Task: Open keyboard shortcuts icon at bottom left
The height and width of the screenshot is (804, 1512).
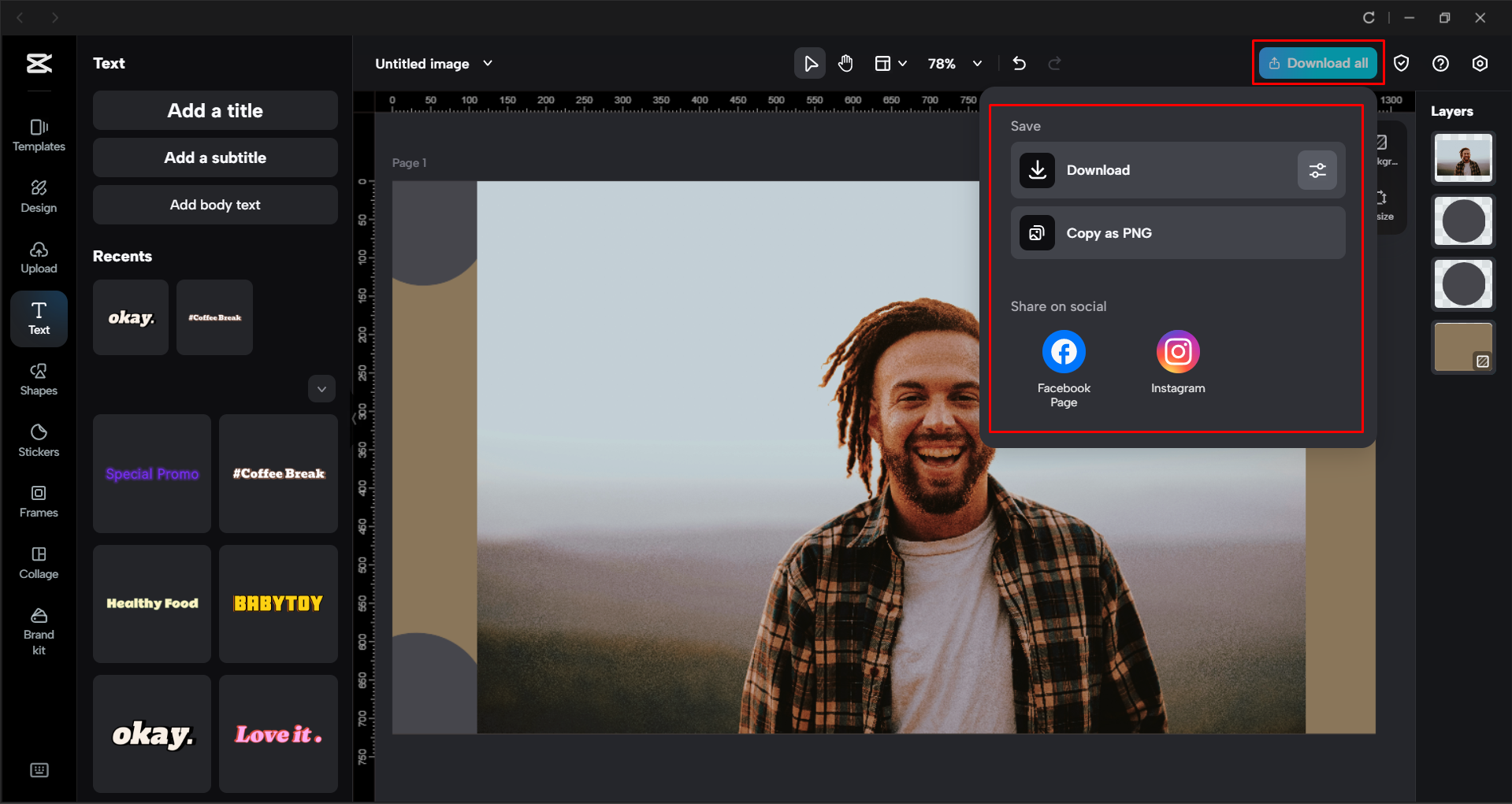Action: [x=39, y=770]
